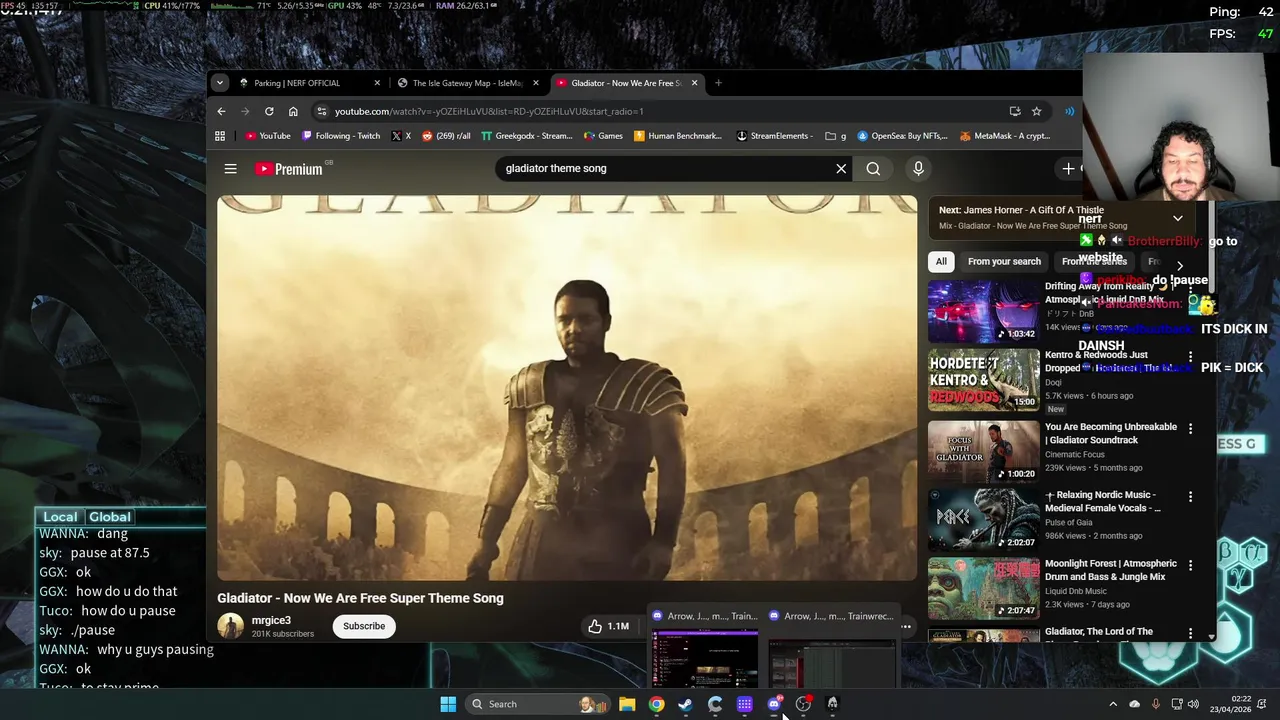Viewport: 1280px width, 720px height.
Task: Click the Gladiator video player
Action: point(567,388)
